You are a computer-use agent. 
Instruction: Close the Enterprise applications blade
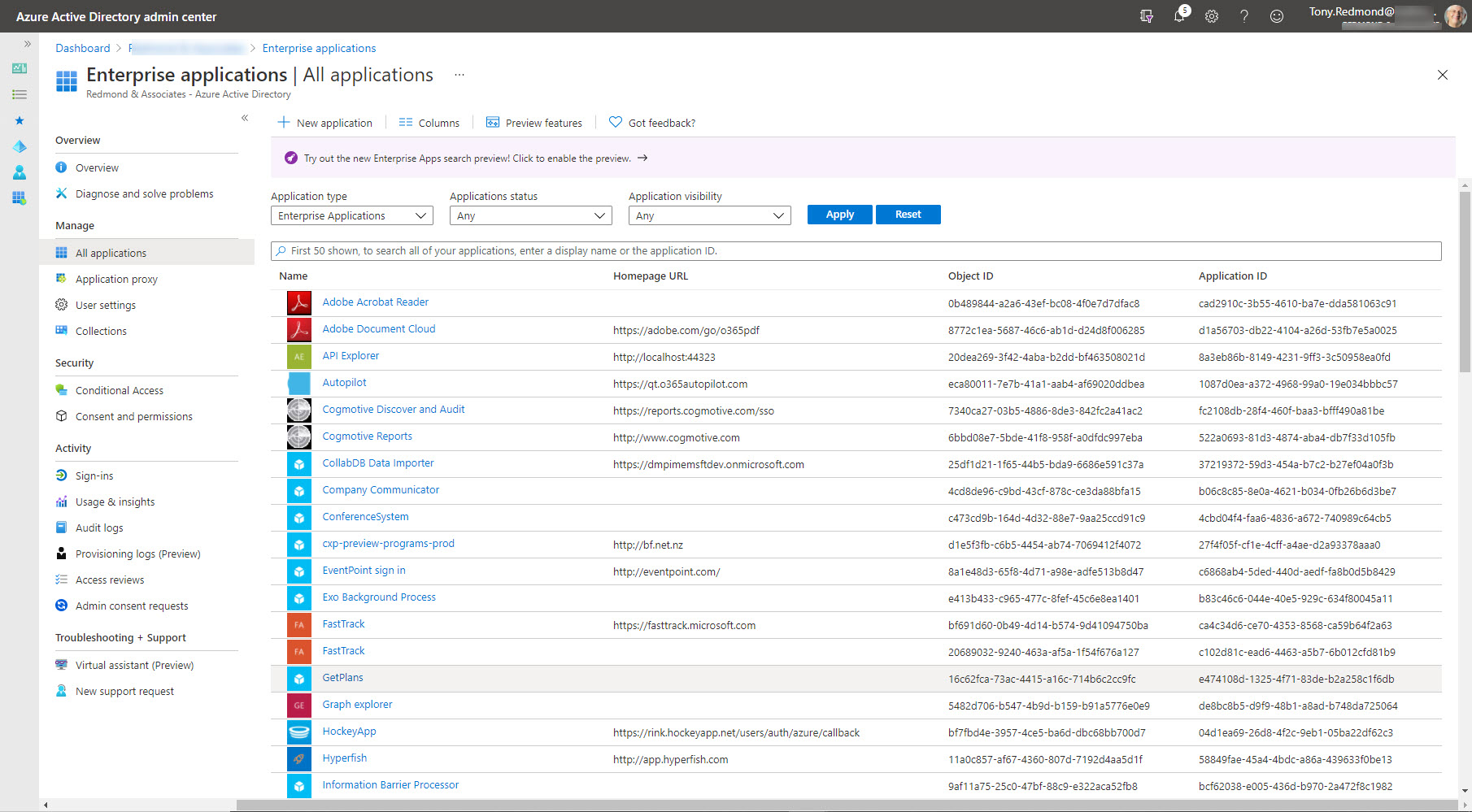(1443, 75)
